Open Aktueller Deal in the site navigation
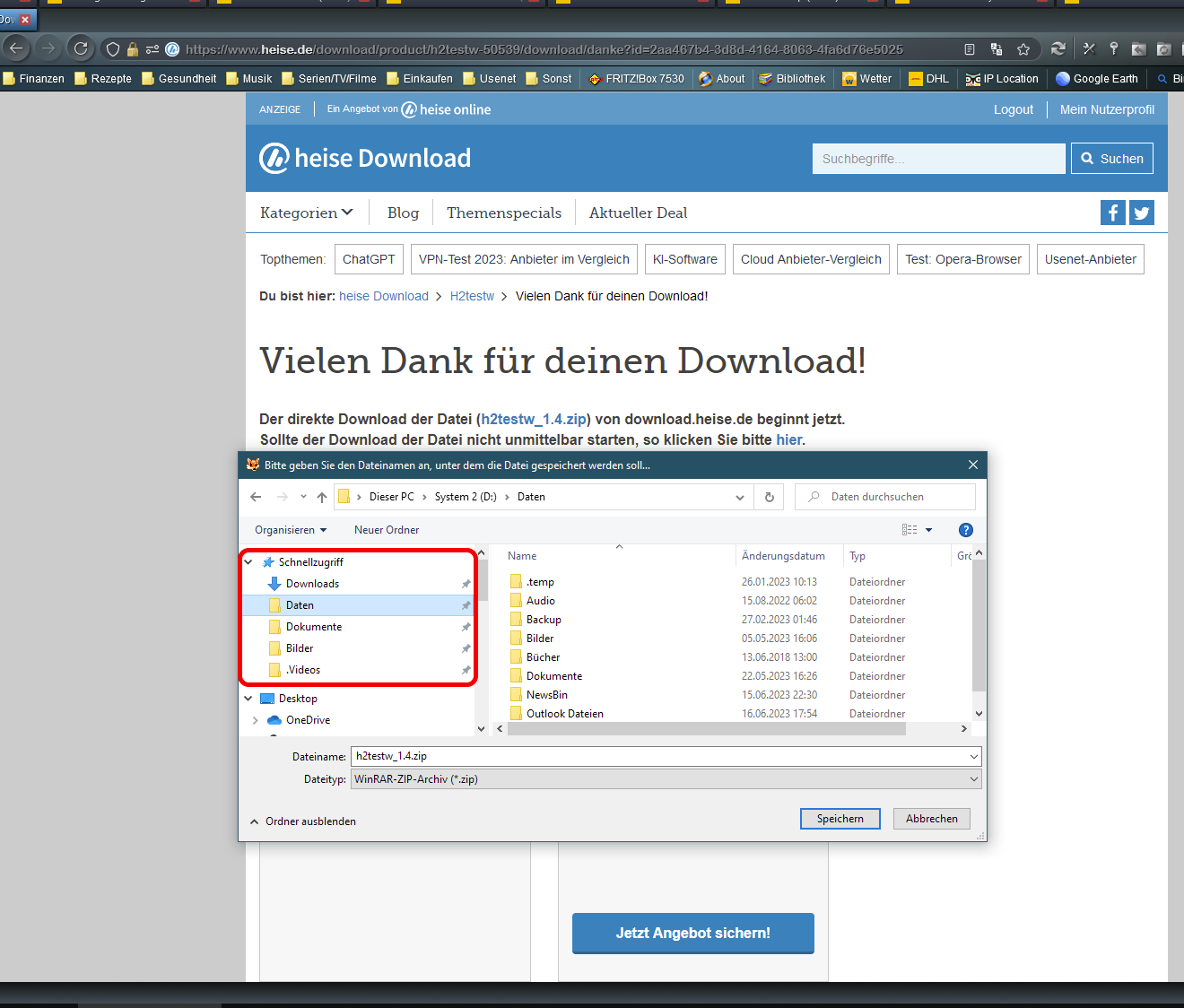The width and height of the screenshot is (1184, 1008). pos(639,213)
